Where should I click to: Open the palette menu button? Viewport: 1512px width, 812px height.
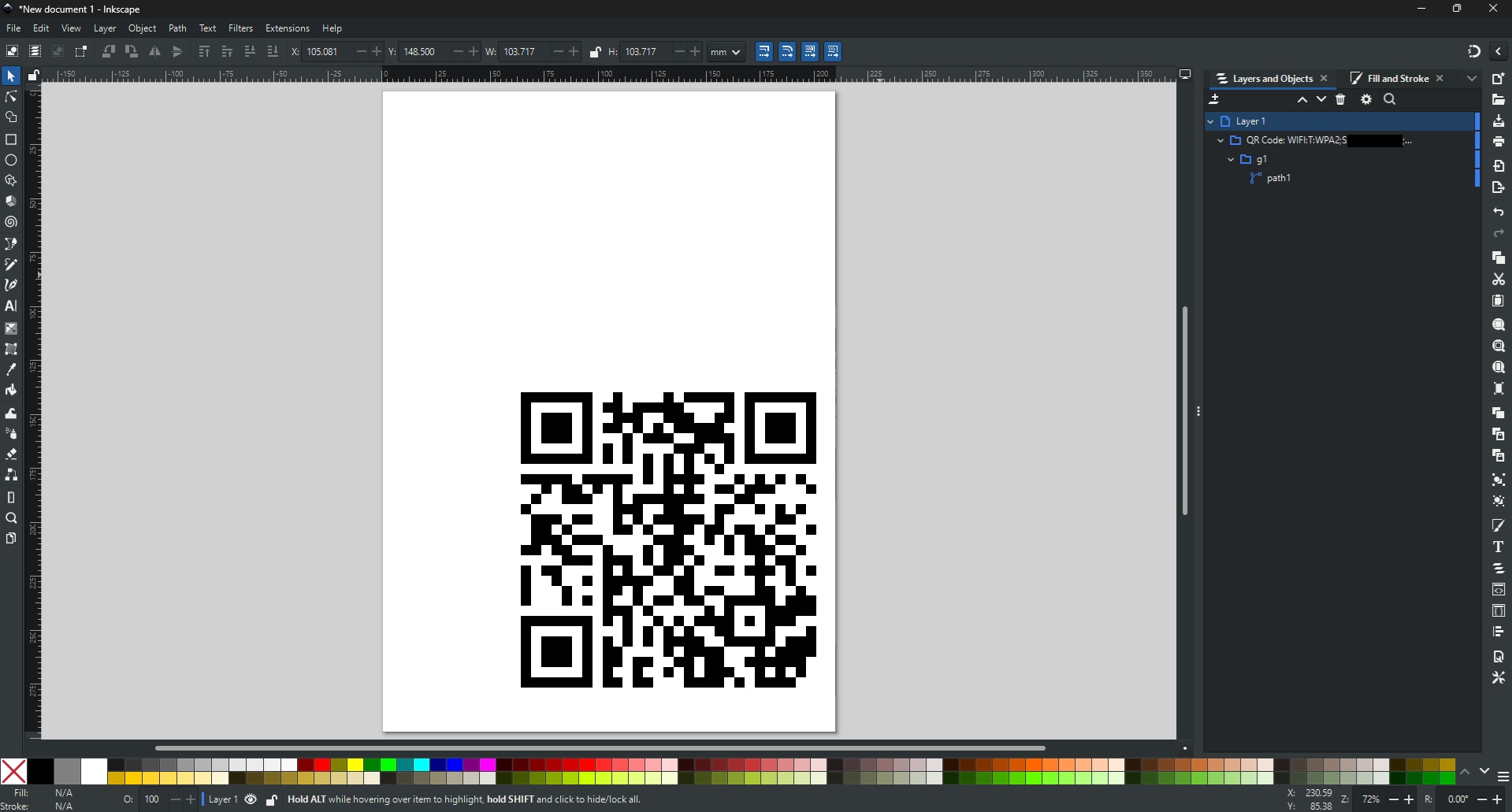point(1503,777)
